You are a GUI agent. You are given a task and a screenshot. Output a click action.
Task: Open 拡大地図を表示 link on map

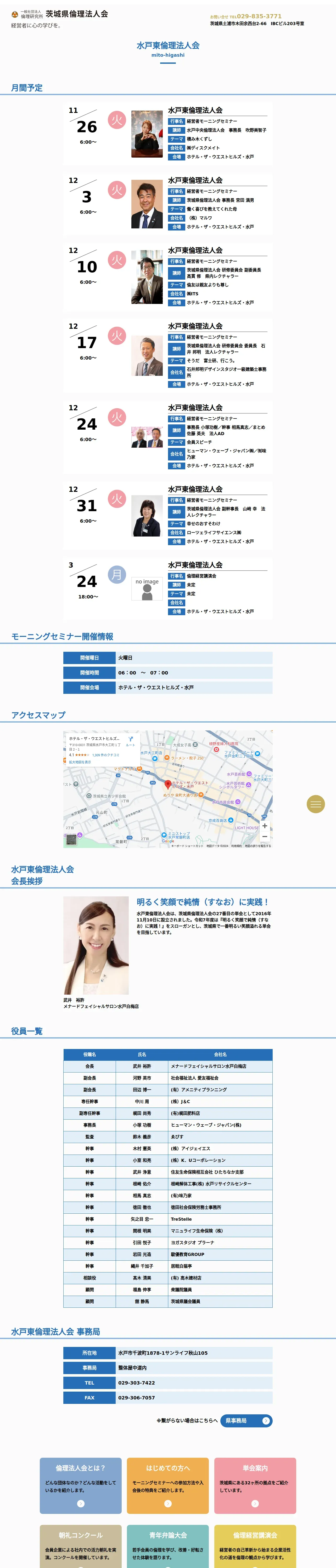tap(80, 762)
